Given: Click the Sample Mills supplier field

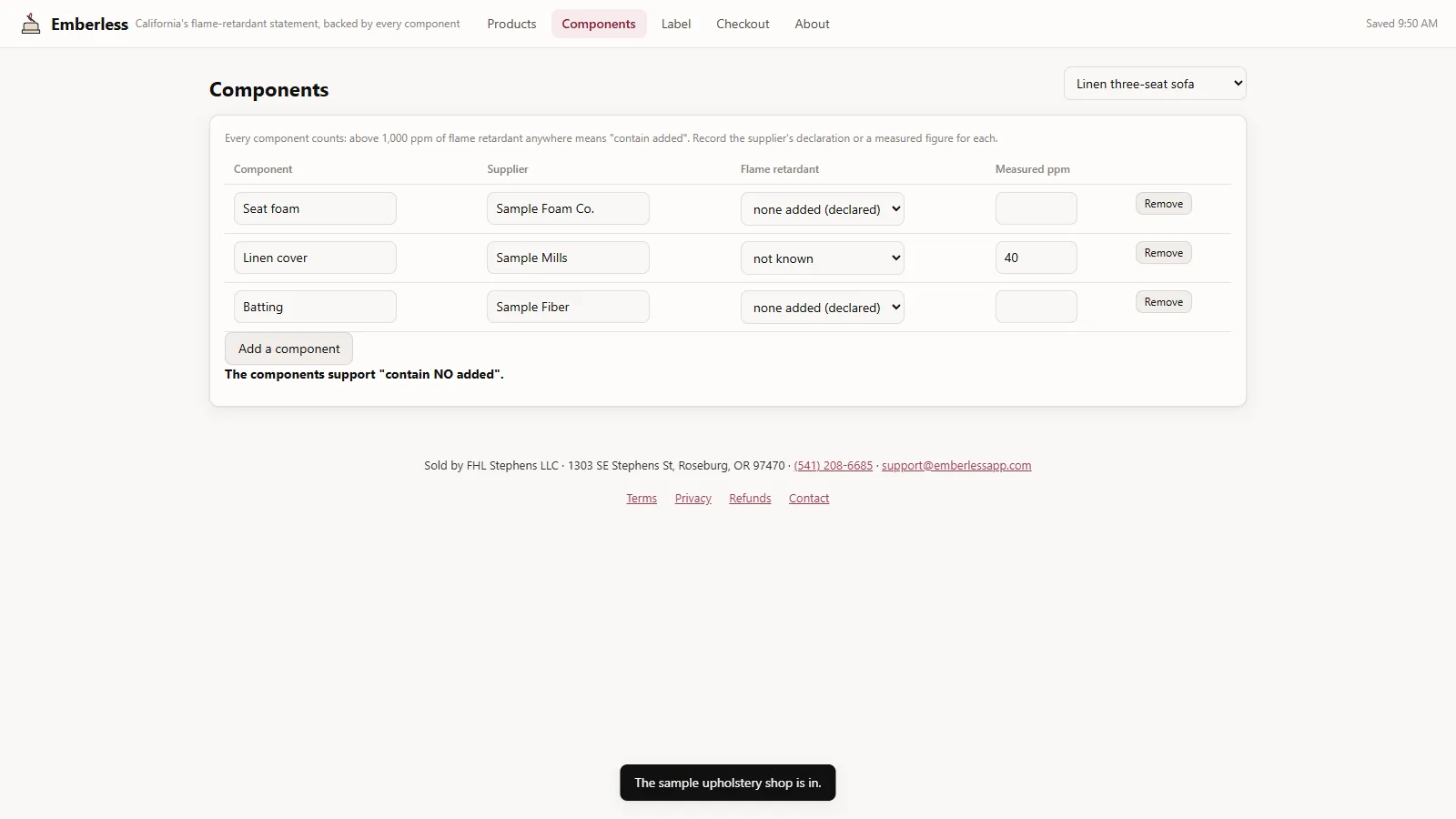Looking at the screenshot, I should click(568, 258).
